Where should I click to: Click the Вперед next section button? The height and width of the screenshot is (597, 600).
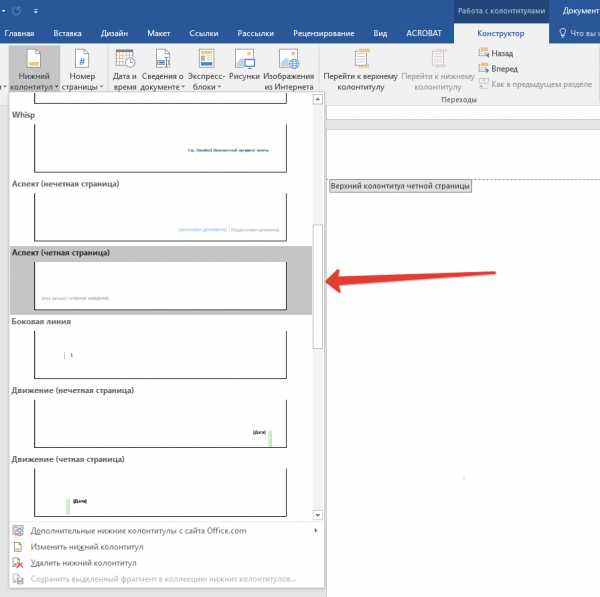[x=504, y=69]
